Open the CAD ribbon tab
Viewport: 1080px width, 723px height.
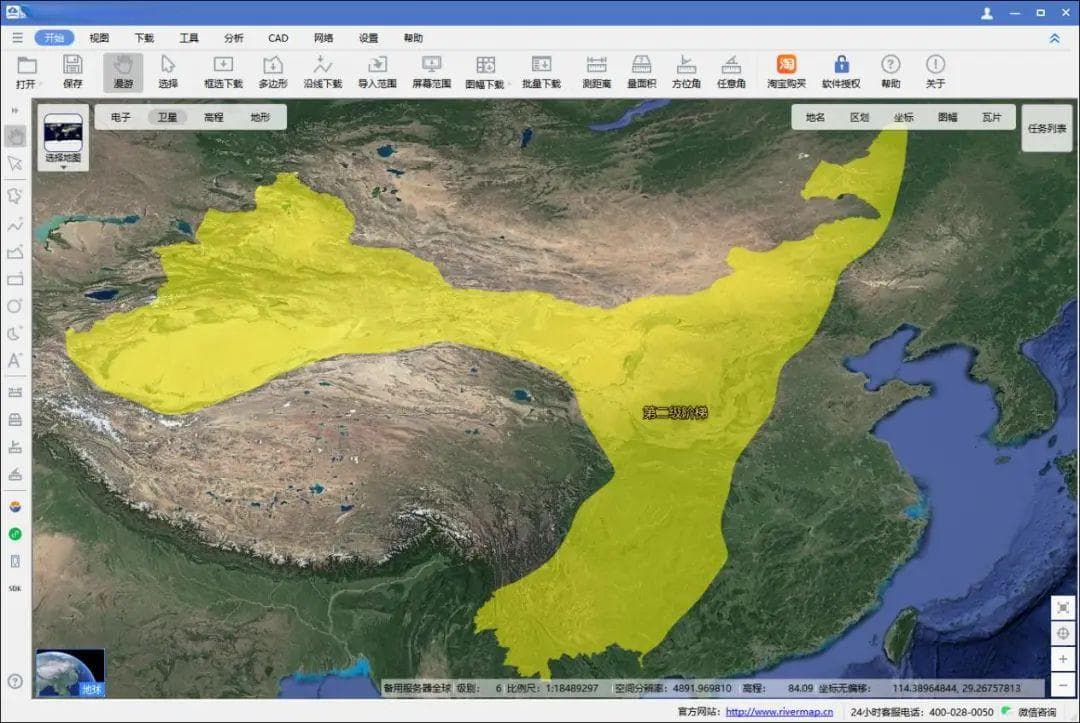(278, 38)
